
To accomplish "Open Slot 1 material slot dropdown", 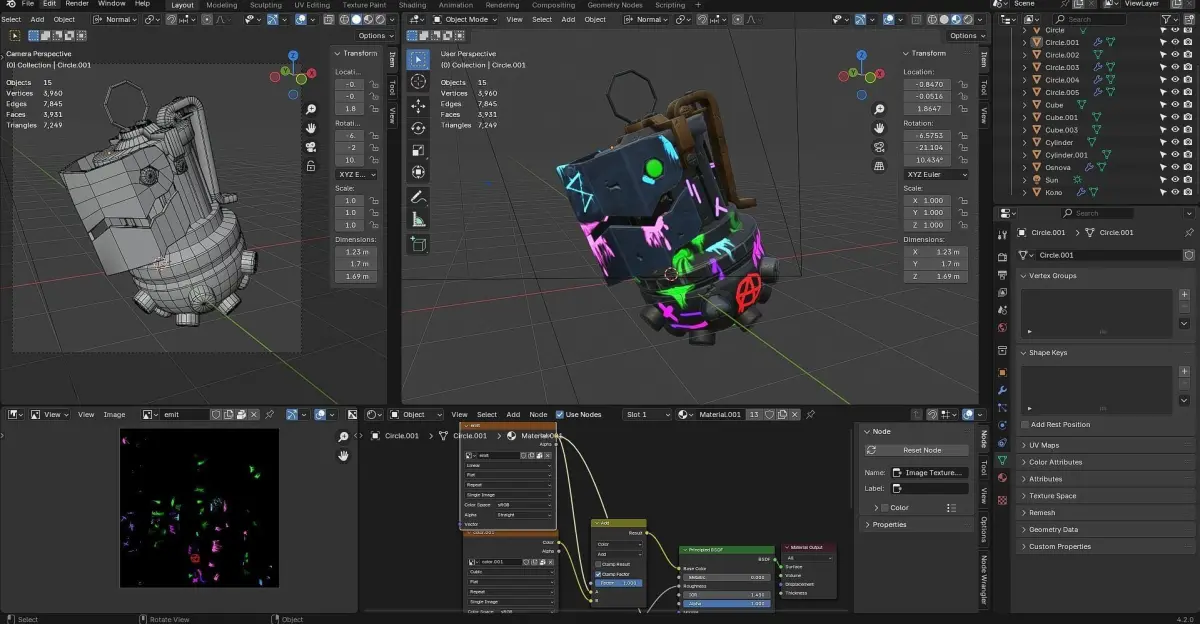I will [647, 414].
